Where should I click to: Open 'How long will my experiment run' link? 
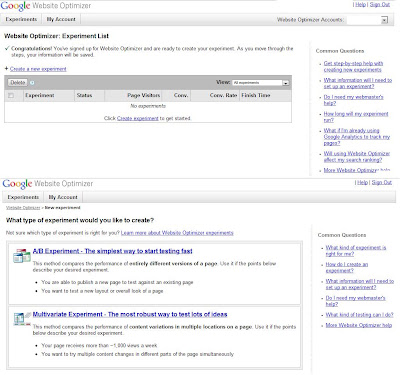click(356, 117)
